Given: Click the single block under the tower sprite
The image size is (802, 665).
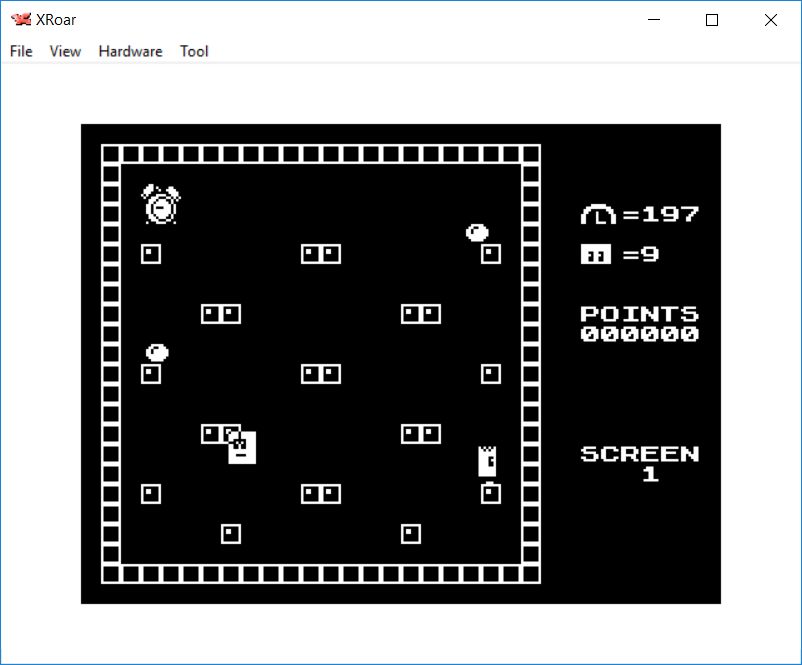Looking at the screenshot, I should click(x=490, y=493).
